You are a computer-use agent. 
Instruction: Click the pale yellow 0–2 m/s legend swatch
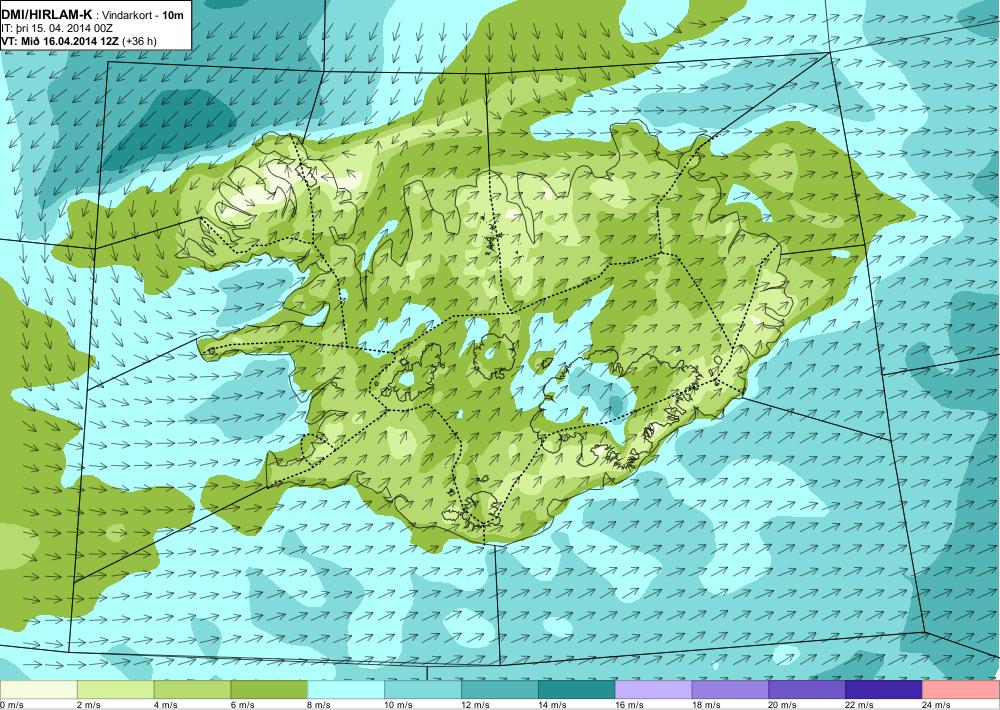tap(38, 690)
